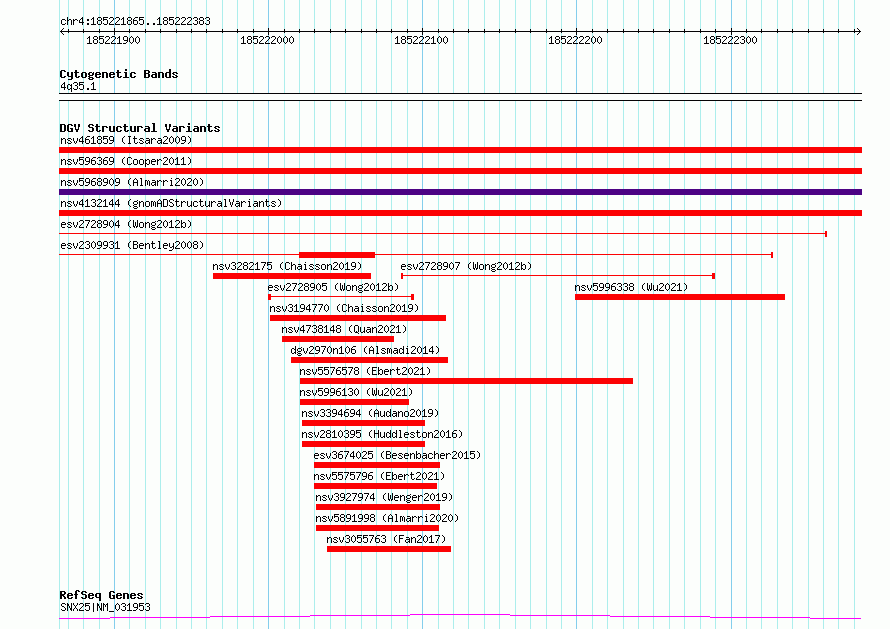Click the red nsv461859 variant bar
890x629 pixels.
(460, 150)
